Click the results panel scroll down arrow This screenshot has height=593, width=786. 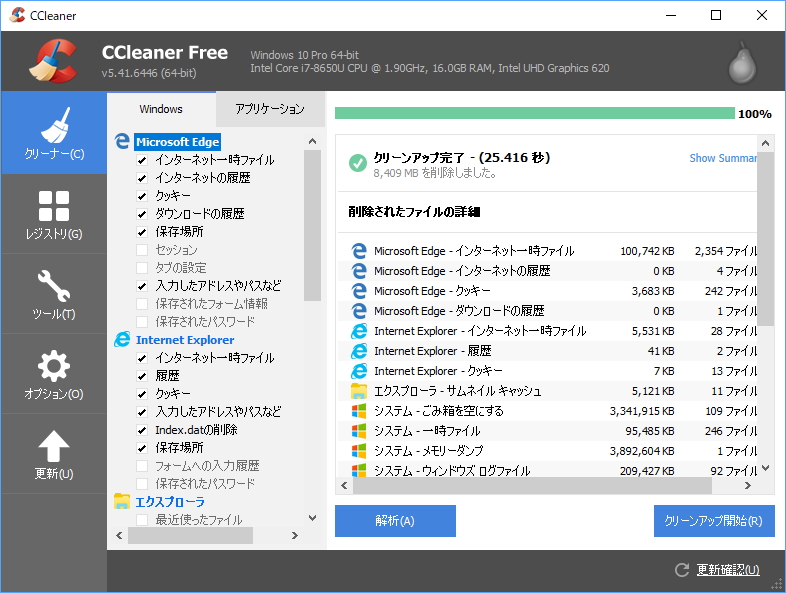[x=765, y=468]
